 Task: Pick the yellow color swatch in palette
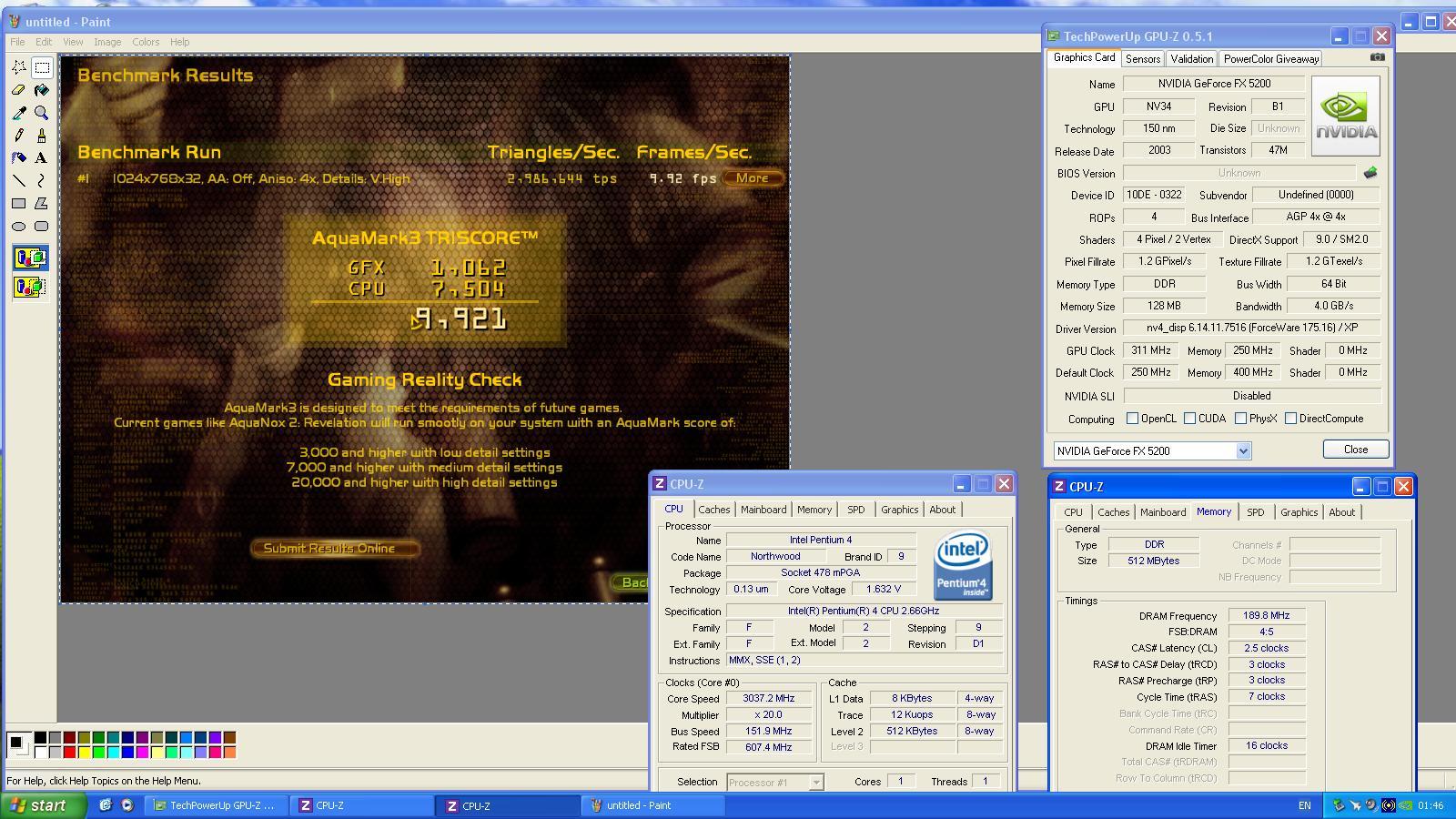pyautogui.click(x=84, y=752)
